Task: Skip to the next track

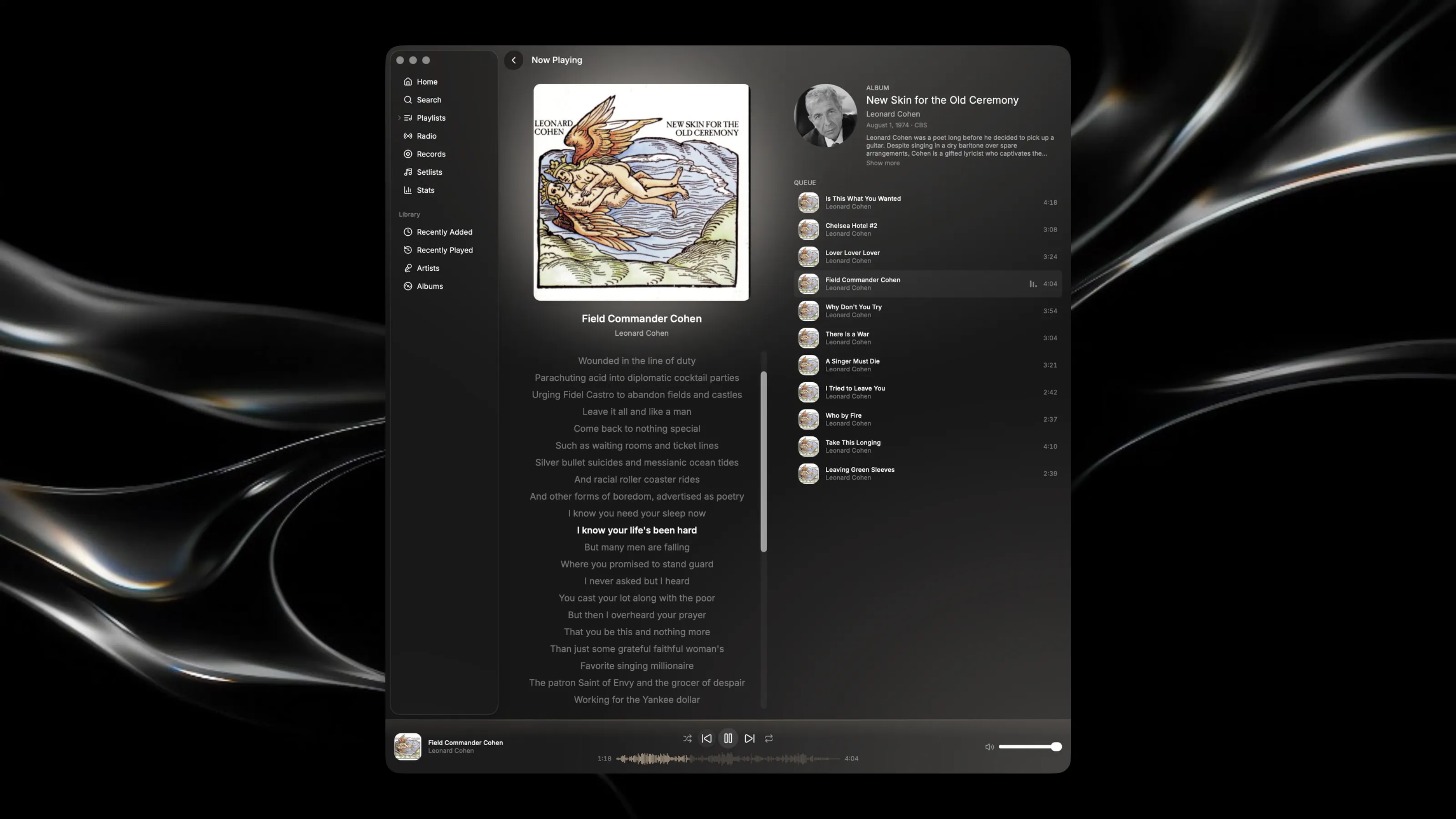Action: [x=749, y=738]
